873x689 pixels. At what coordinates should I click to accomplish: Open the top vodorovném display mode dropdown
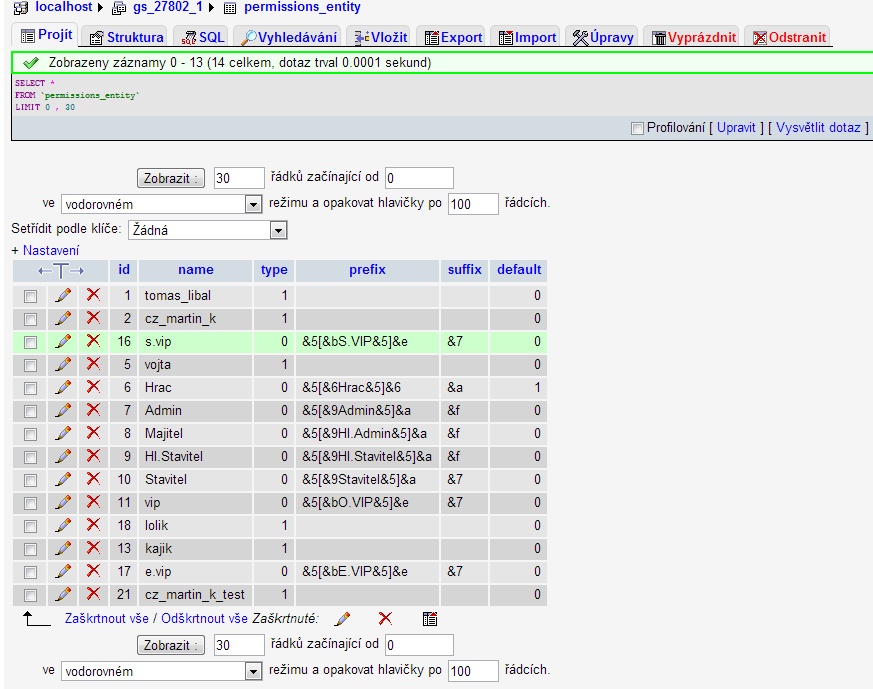(x=161, y=204)
